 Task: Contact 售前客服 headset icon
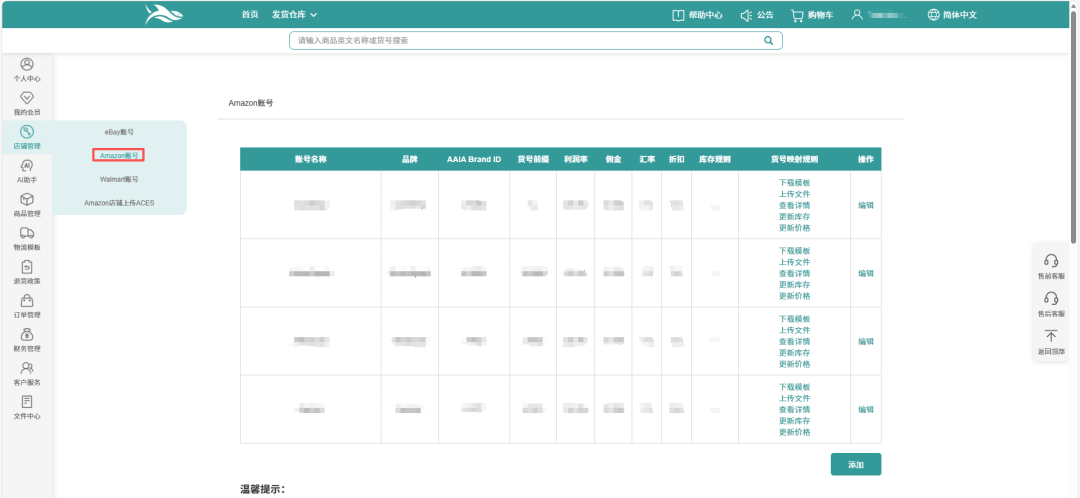point(1051,261)
